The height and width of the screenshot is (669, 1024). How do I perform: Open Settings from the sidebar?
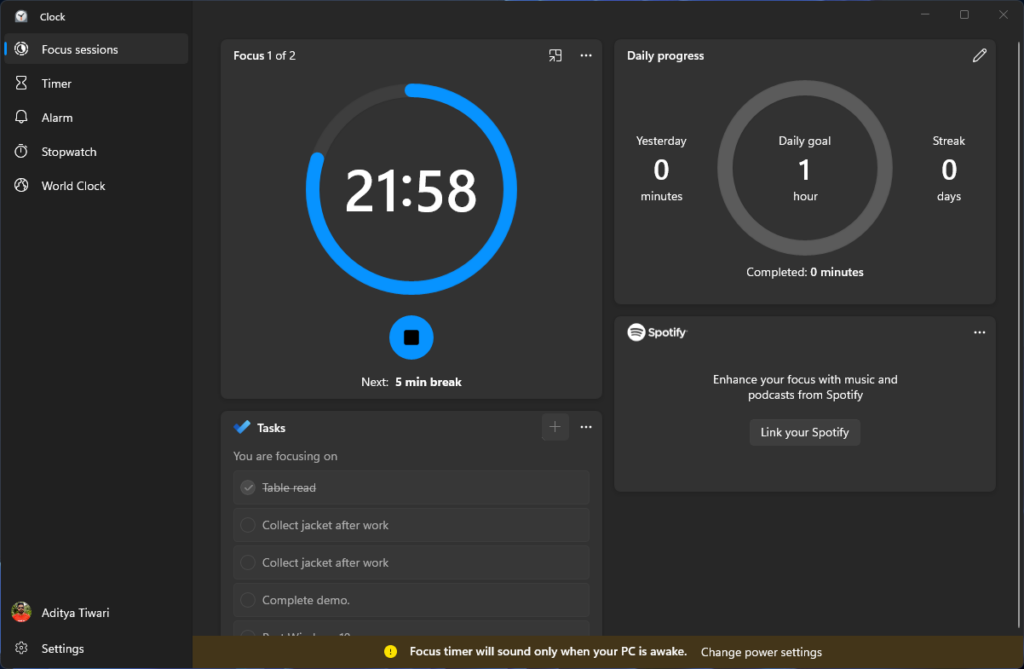point(62,648)
